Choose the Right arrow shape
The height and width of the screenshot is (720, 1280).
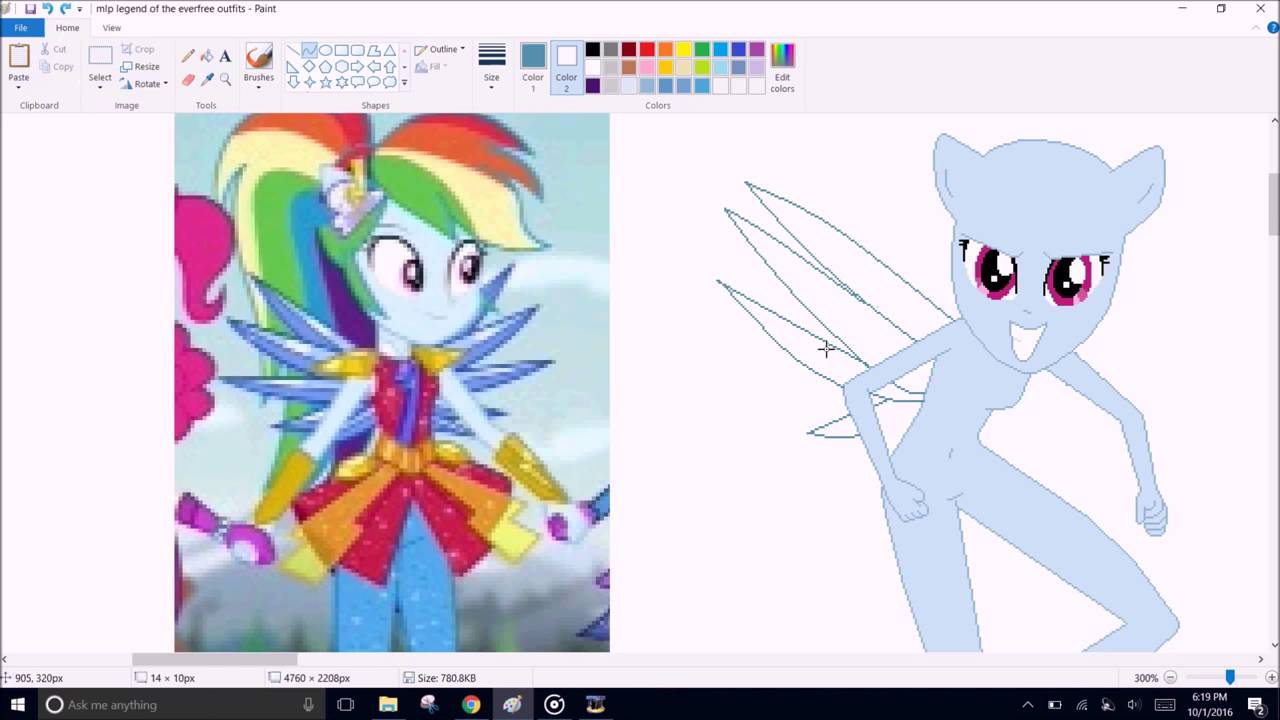click(357, 66)
